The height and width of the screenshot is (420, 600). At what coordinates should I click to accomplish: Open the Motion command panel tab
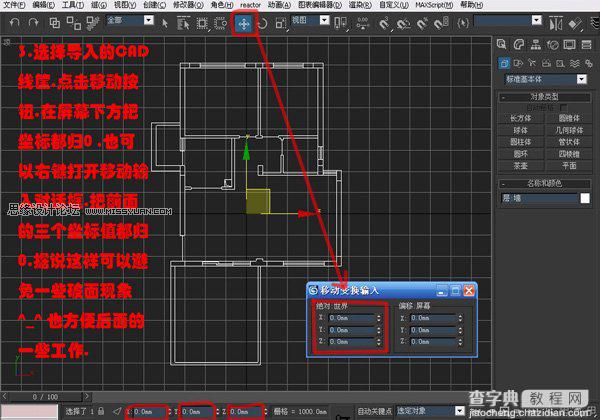pyautogui.click(x=553, y=44)
